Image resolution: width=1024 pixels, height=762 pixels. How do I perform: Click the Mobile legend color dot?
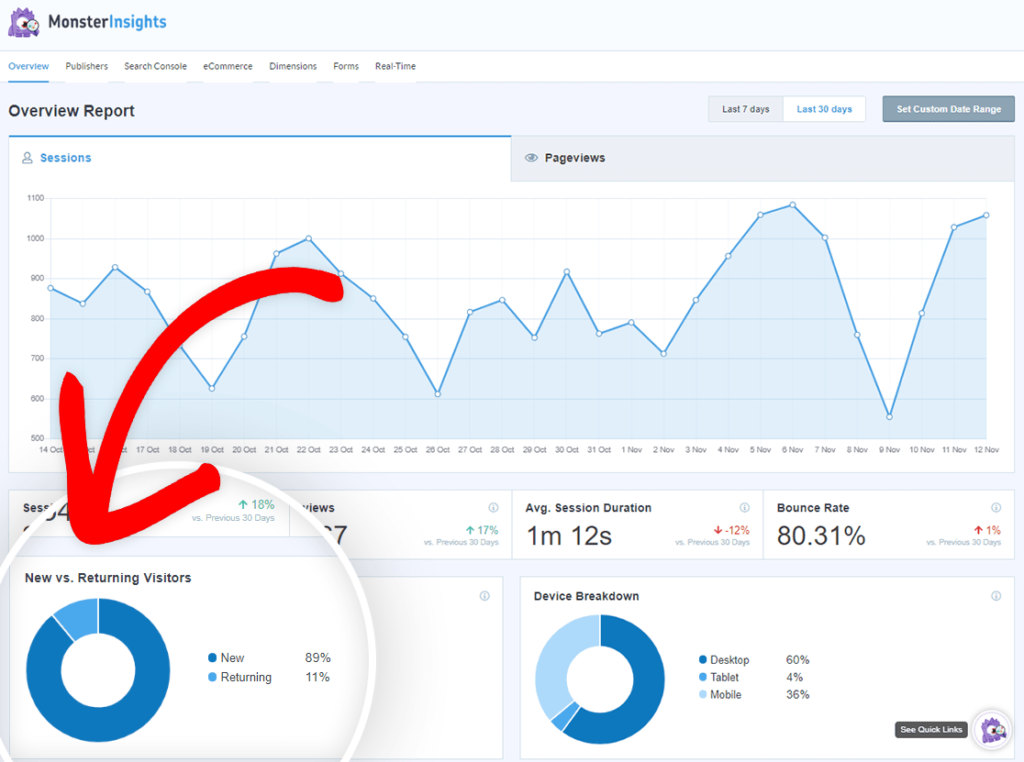703,694
